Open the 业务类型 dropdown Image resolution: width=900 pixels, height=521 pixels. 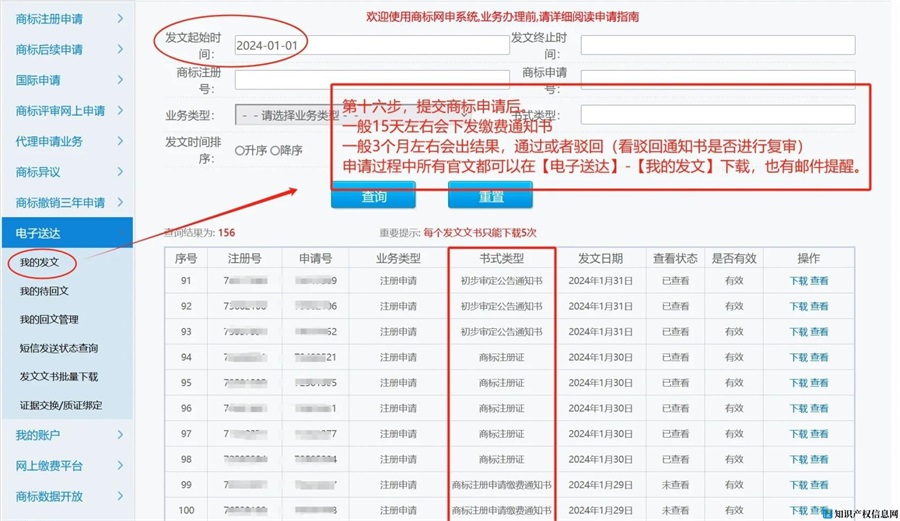pos(290,115)
